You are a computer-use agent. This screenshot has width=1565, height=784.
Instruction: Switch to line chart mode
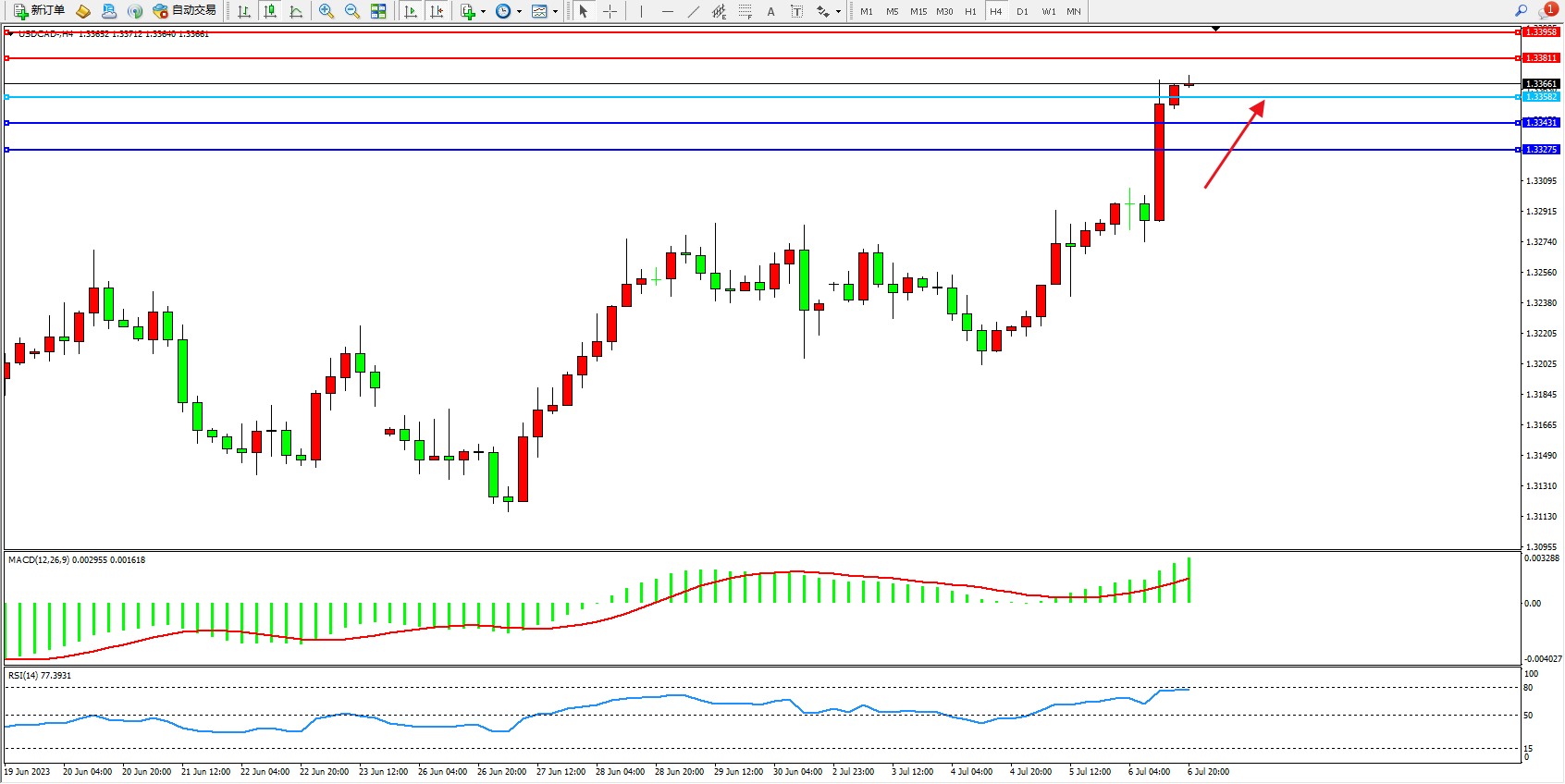pos(296,11)
